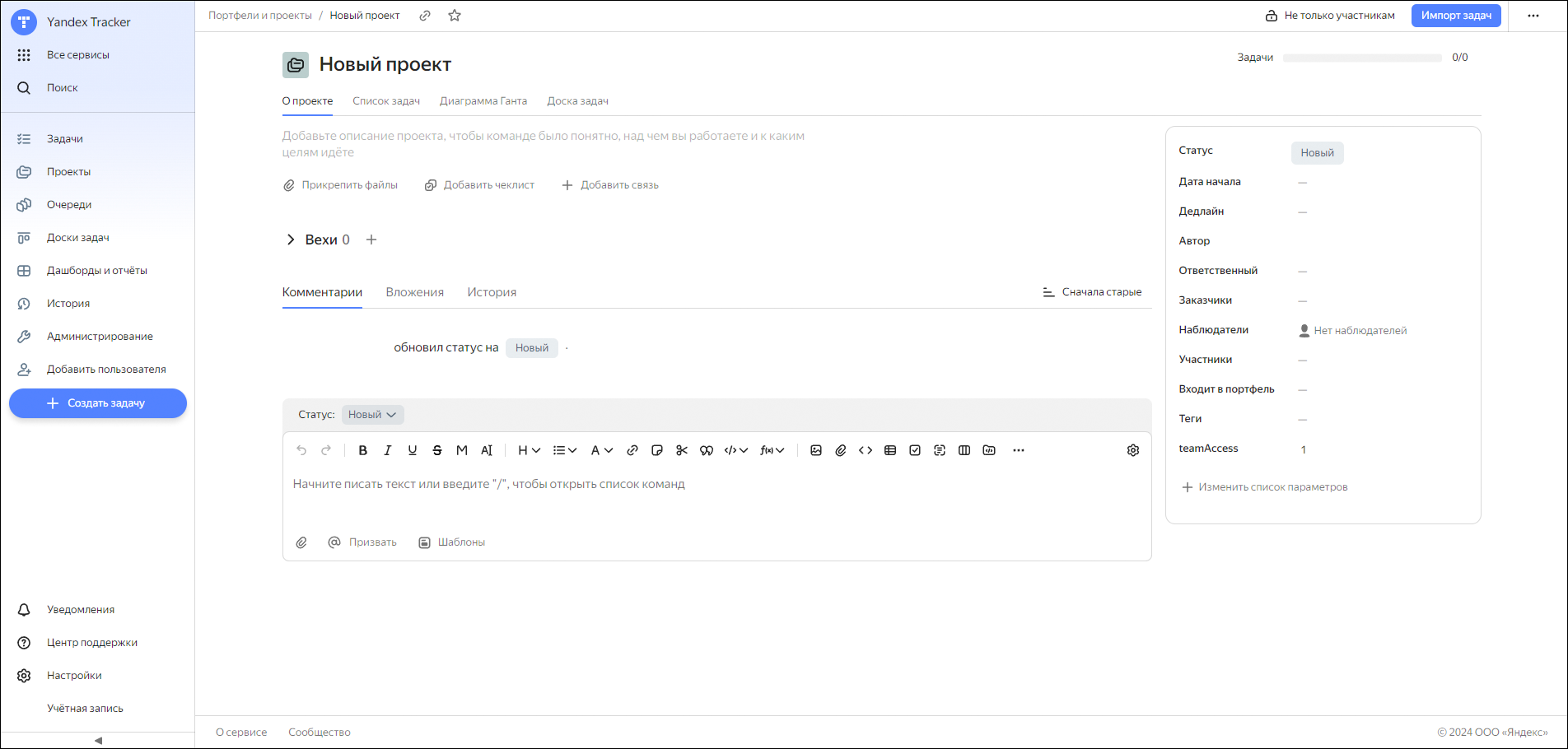Viewport: 1568px width, 749px height.
Task: Insert a quote block in comment
Action: click(x=707, y=450)
